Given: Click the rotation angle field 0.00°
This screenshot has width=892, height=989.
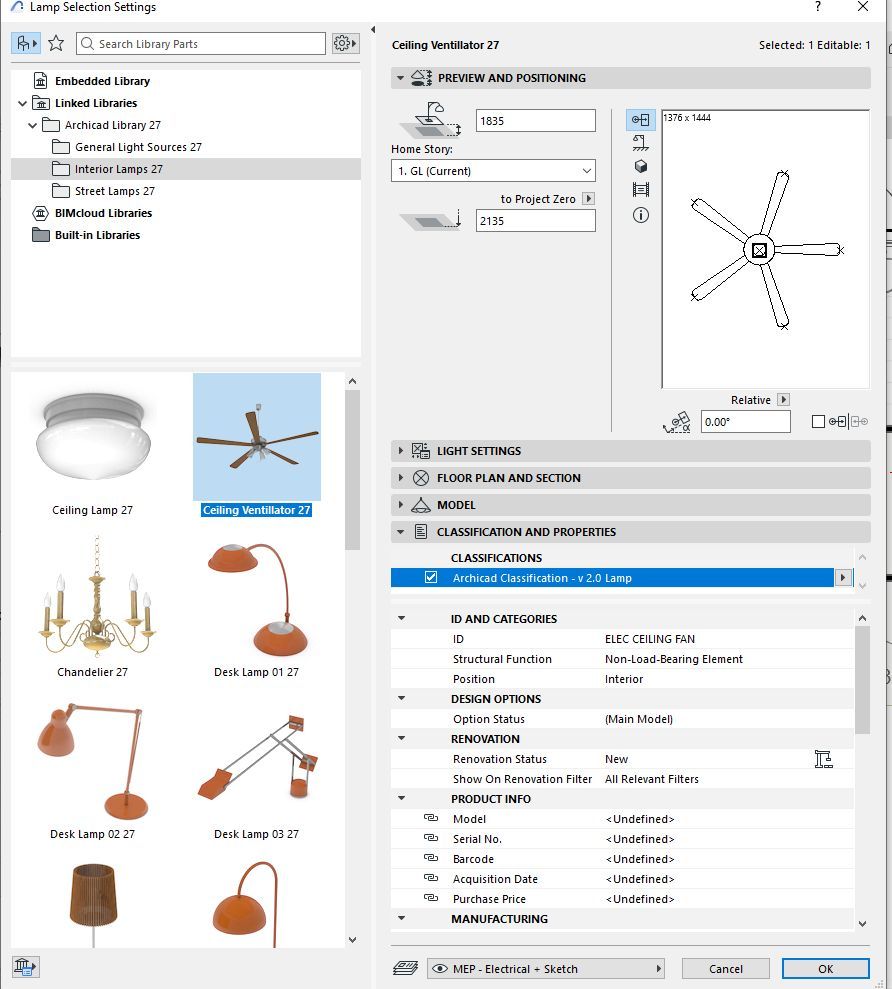Looking at the screenshot, I should pyautogui.click(x=746, y=422).
